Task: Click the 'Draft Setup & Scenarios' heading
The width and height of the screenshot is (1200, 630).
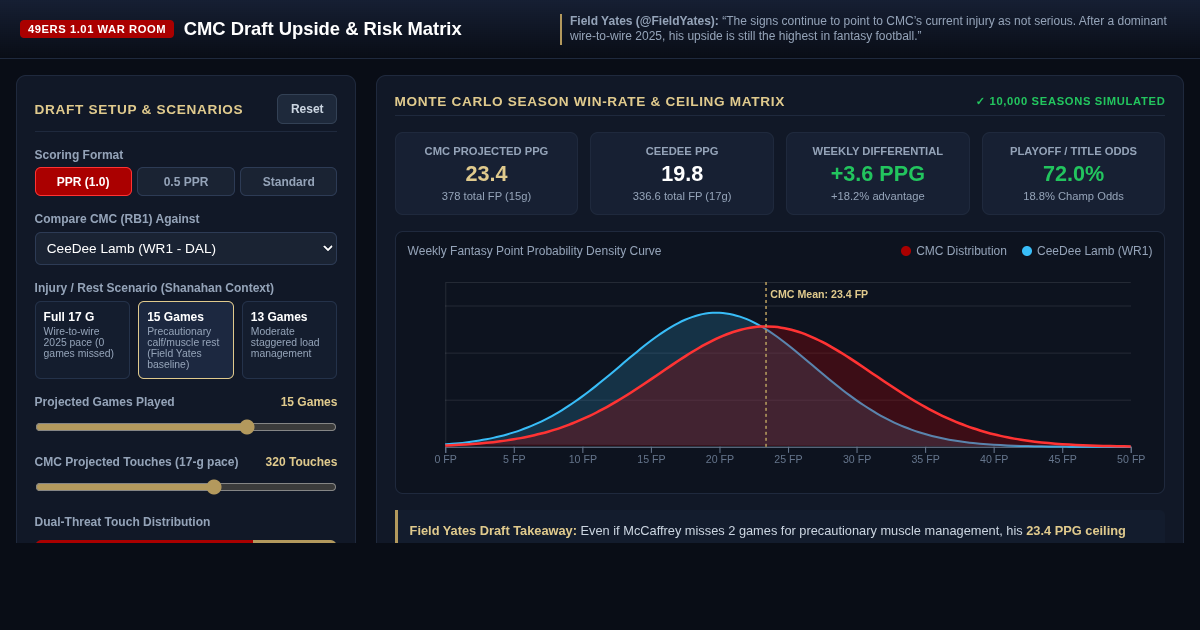Action: pos(139,109)
